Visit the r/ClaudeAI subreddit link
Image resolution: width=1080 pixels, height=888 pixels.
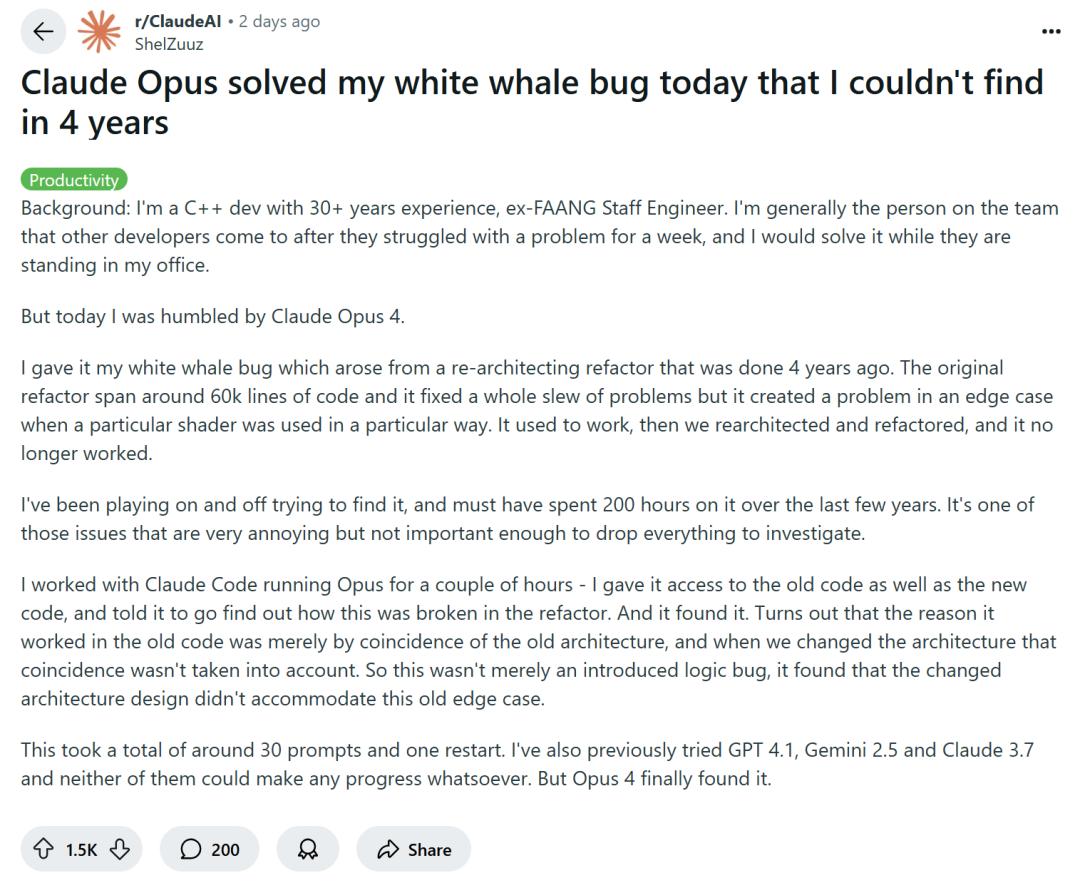pyautogui.click(x=177, y=21)
